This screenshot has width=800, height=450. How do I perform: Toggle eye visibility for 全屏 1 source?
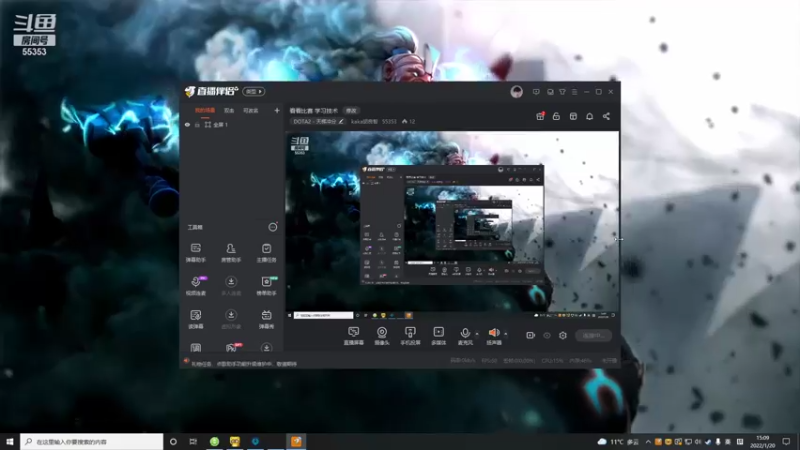click(x=187, y=124)
